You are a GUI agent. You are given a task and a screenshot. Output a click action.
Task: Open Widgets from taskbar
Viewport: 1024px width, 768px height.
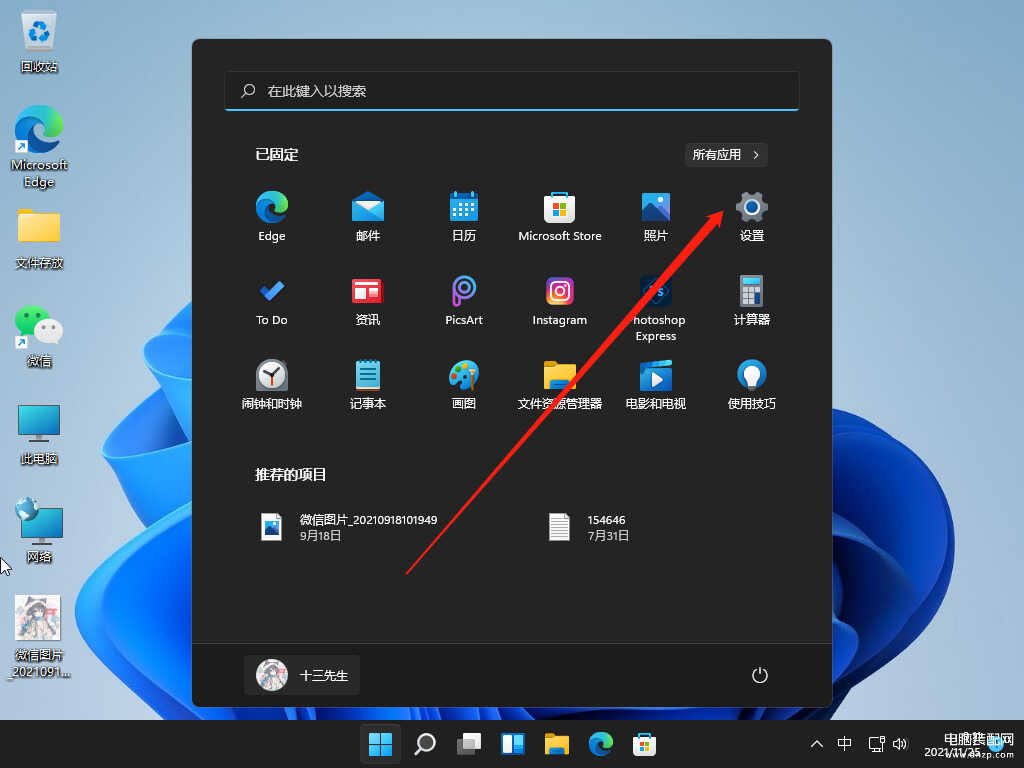(513, 744)
